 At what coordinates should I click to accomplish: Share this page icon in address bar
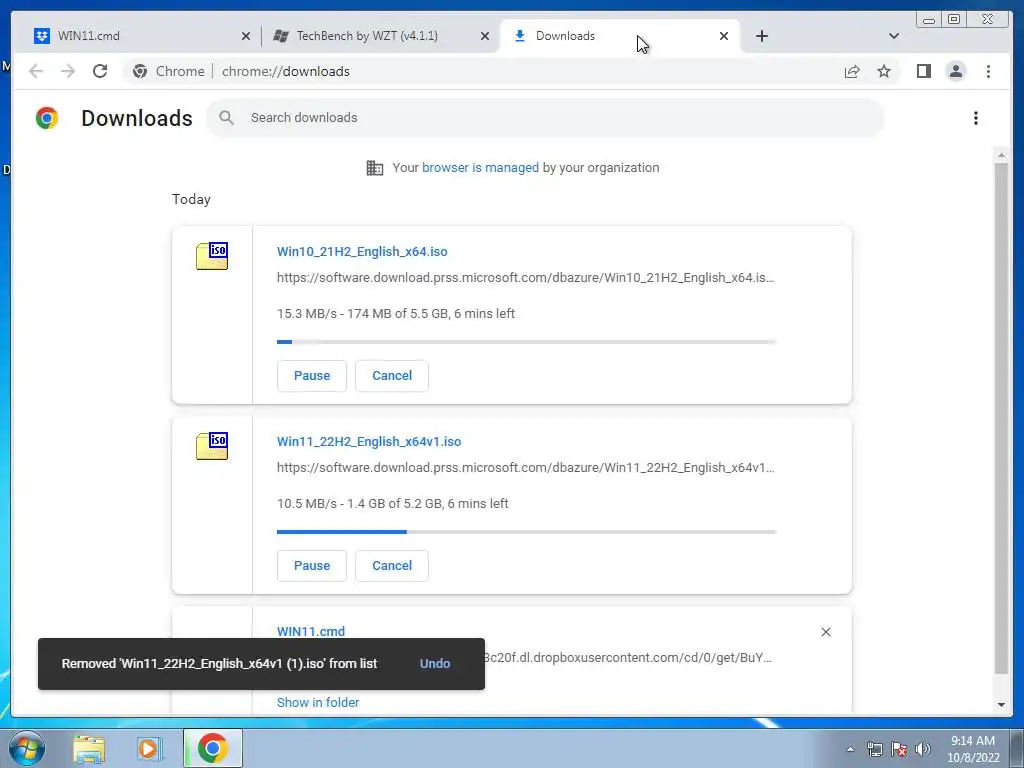pos(852,71)
